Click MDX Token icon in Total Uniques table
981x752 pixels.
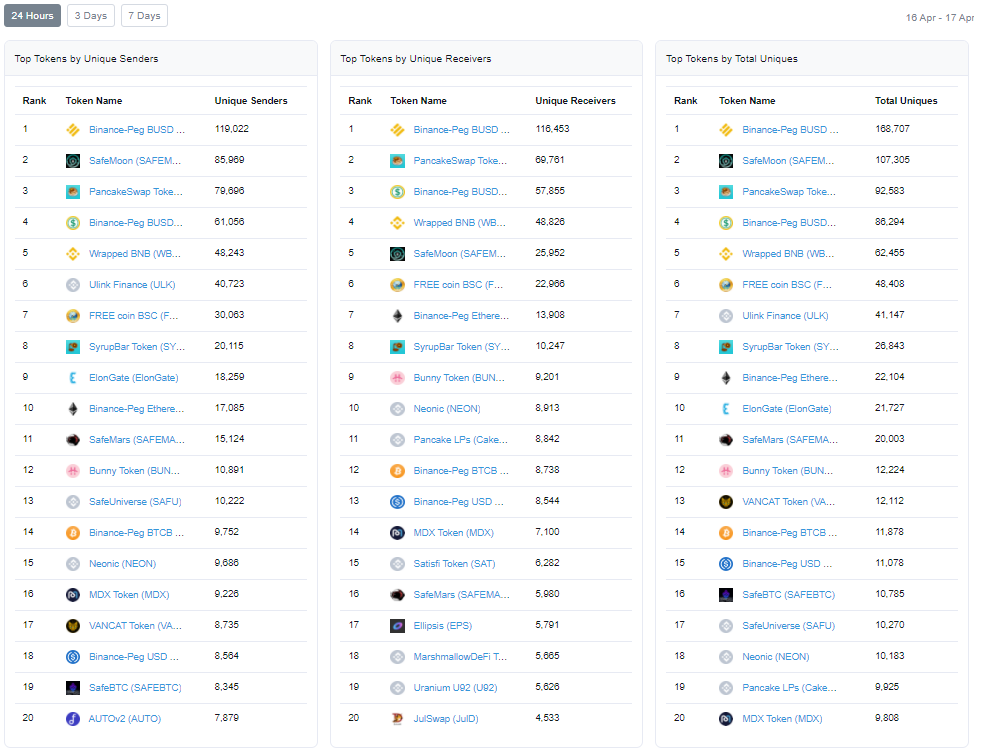tap(726, 718)
